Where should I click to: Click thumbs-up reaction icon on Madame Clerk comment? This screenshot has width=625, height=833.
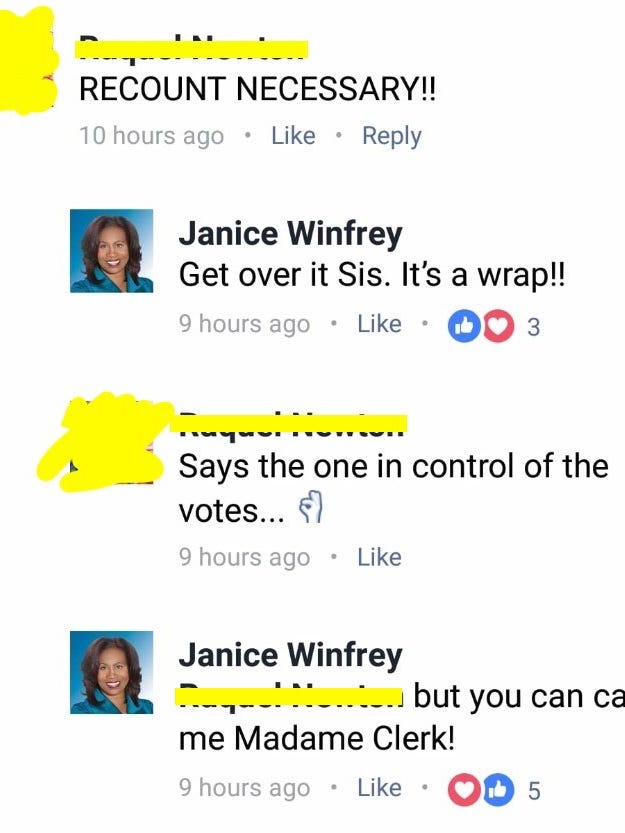coord(498,790)
